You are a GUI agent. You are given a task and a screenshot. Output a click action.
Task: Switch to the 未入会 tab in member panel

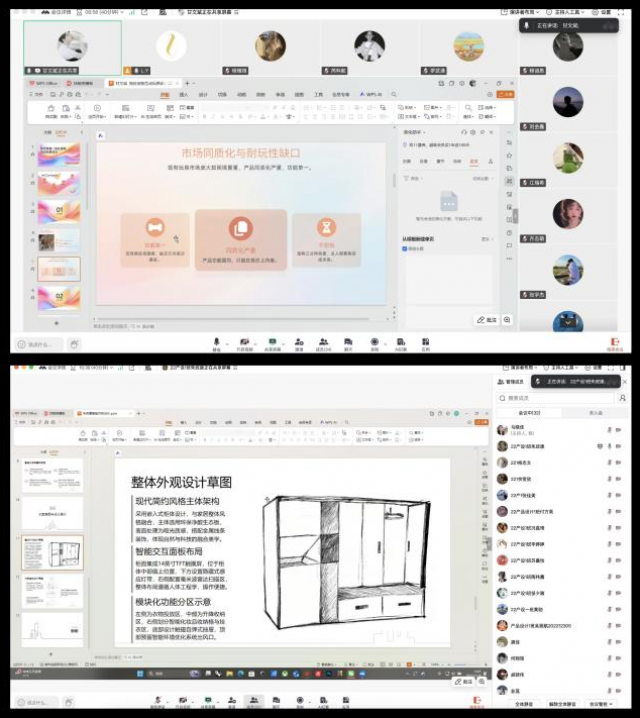click(595, 412)
